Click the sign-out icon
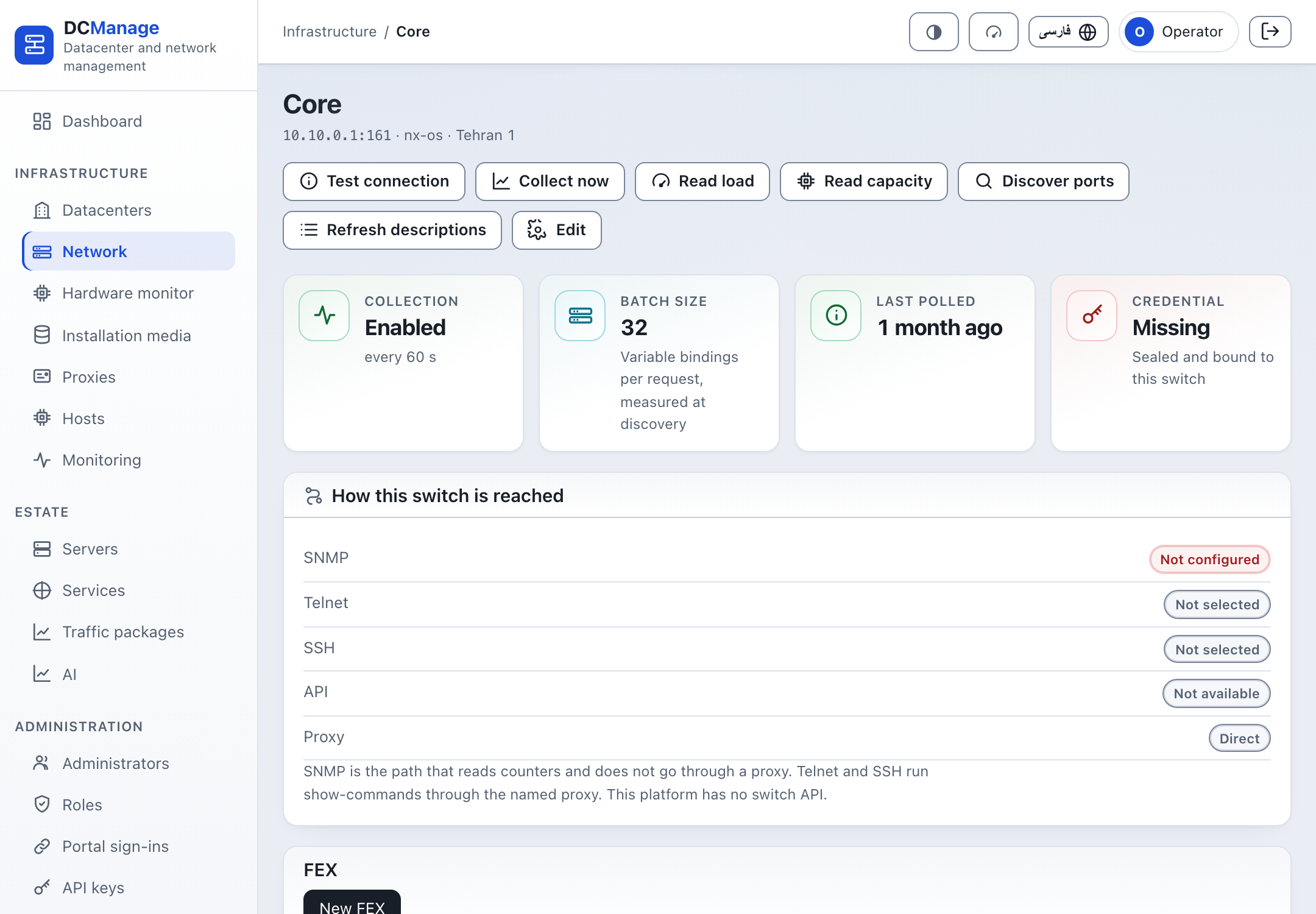Screen dimensions: 1316x914 1270,32
